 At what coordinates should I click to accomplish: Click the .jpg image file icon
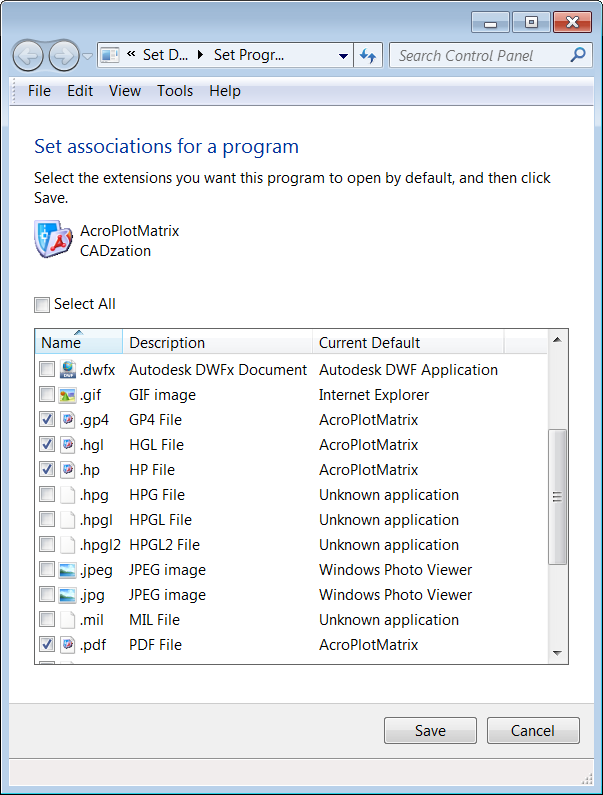pos(67,595)
